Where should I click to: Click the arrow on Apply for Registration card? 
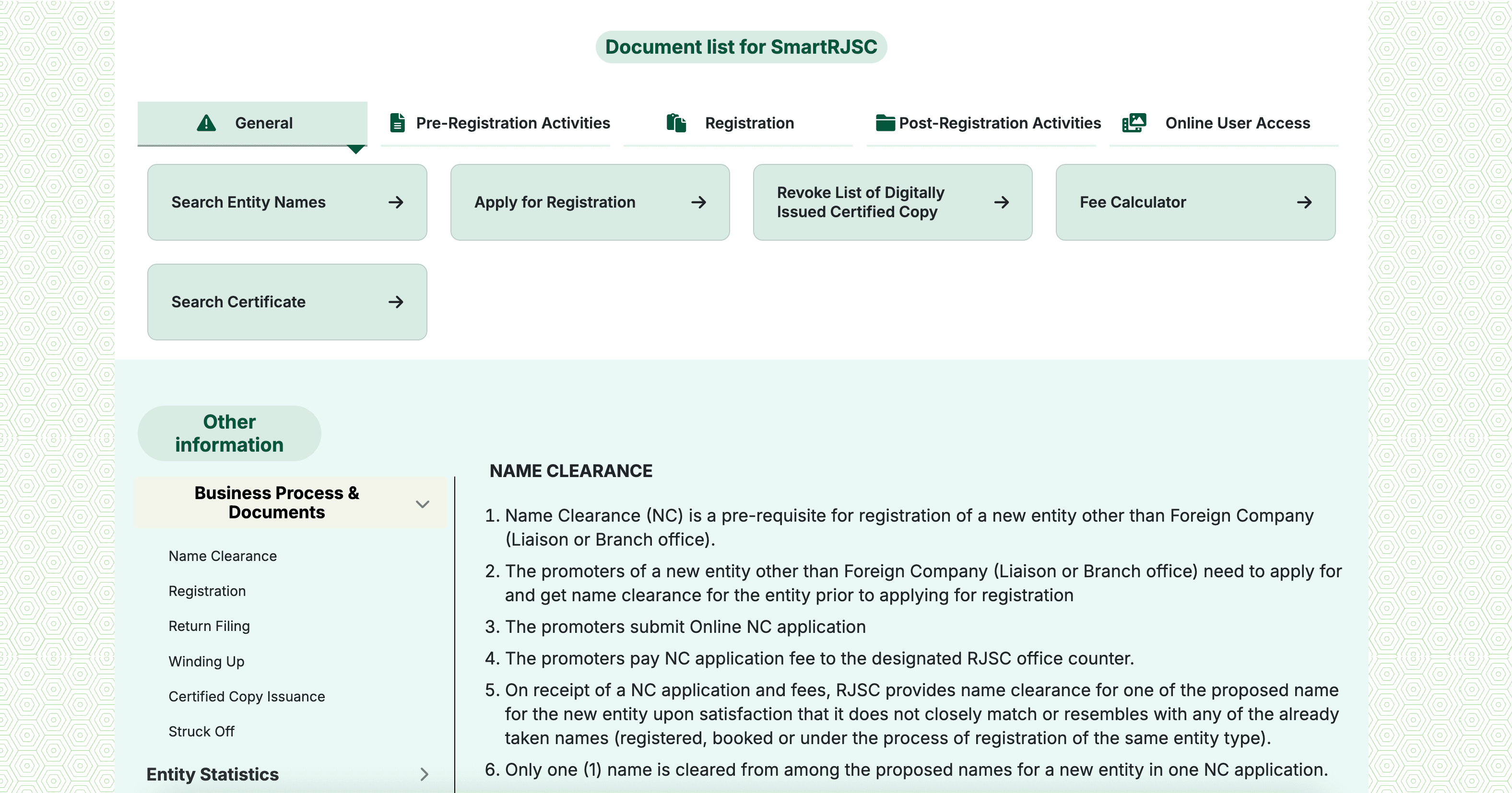(x=698, y=202)
